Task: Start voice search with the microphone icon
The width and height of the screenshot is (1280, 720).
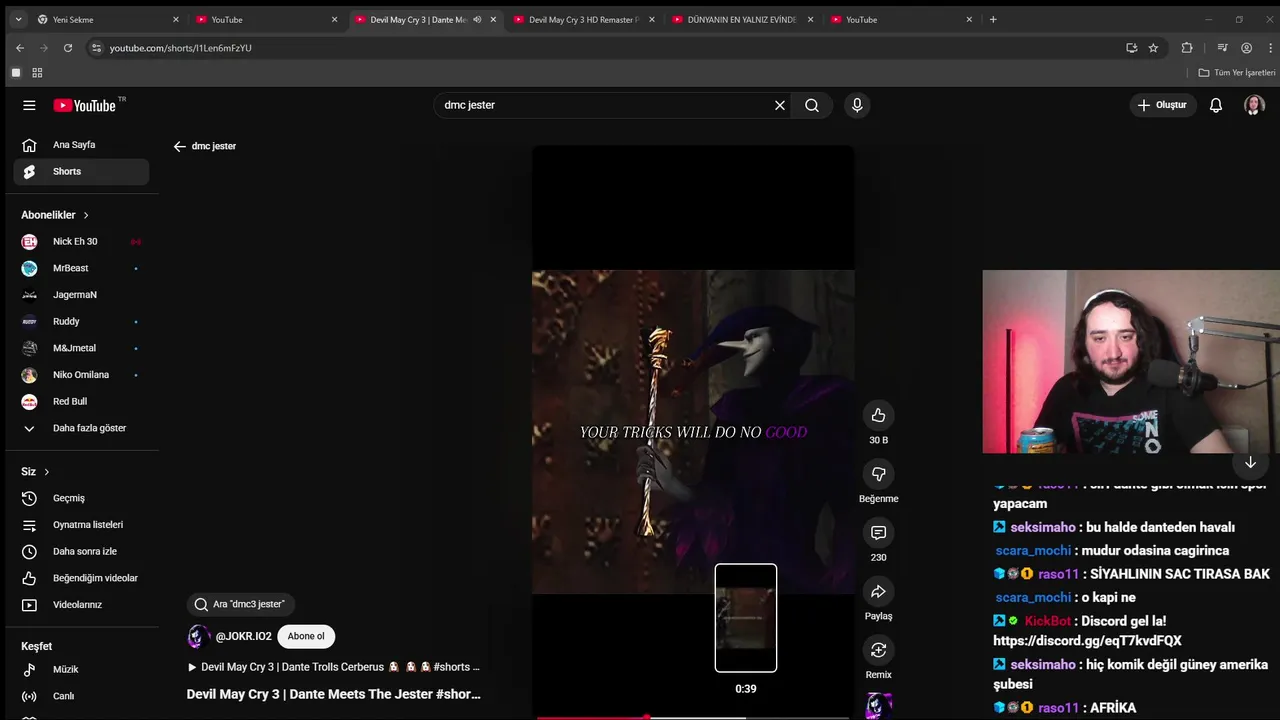Action: point(857,105)
